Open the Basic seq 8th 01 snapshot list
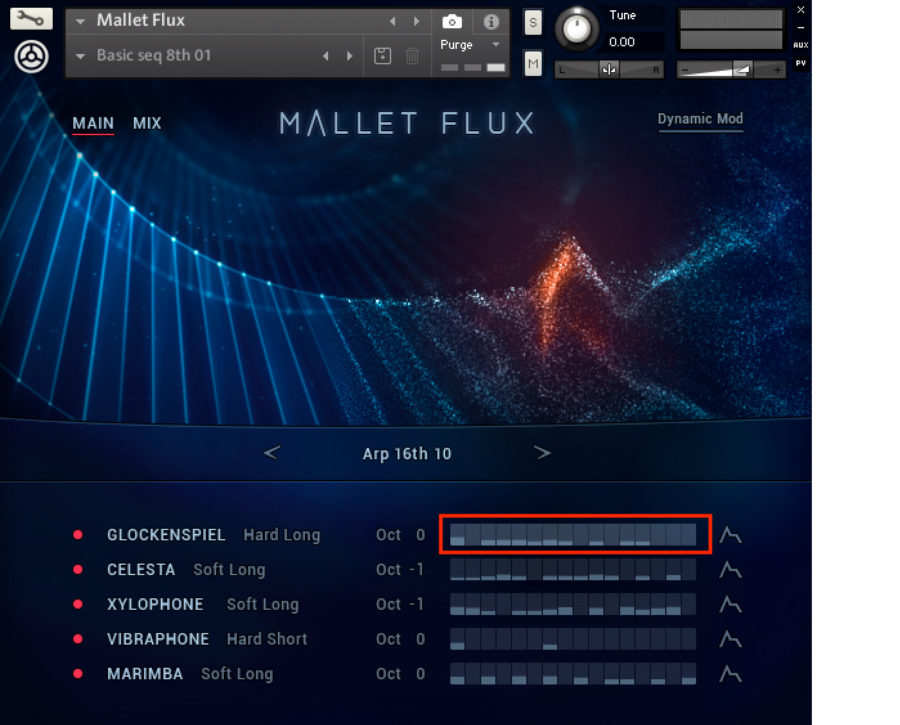Image resolution: width=900 pixels, height=725 pixels. click(80, 57)
